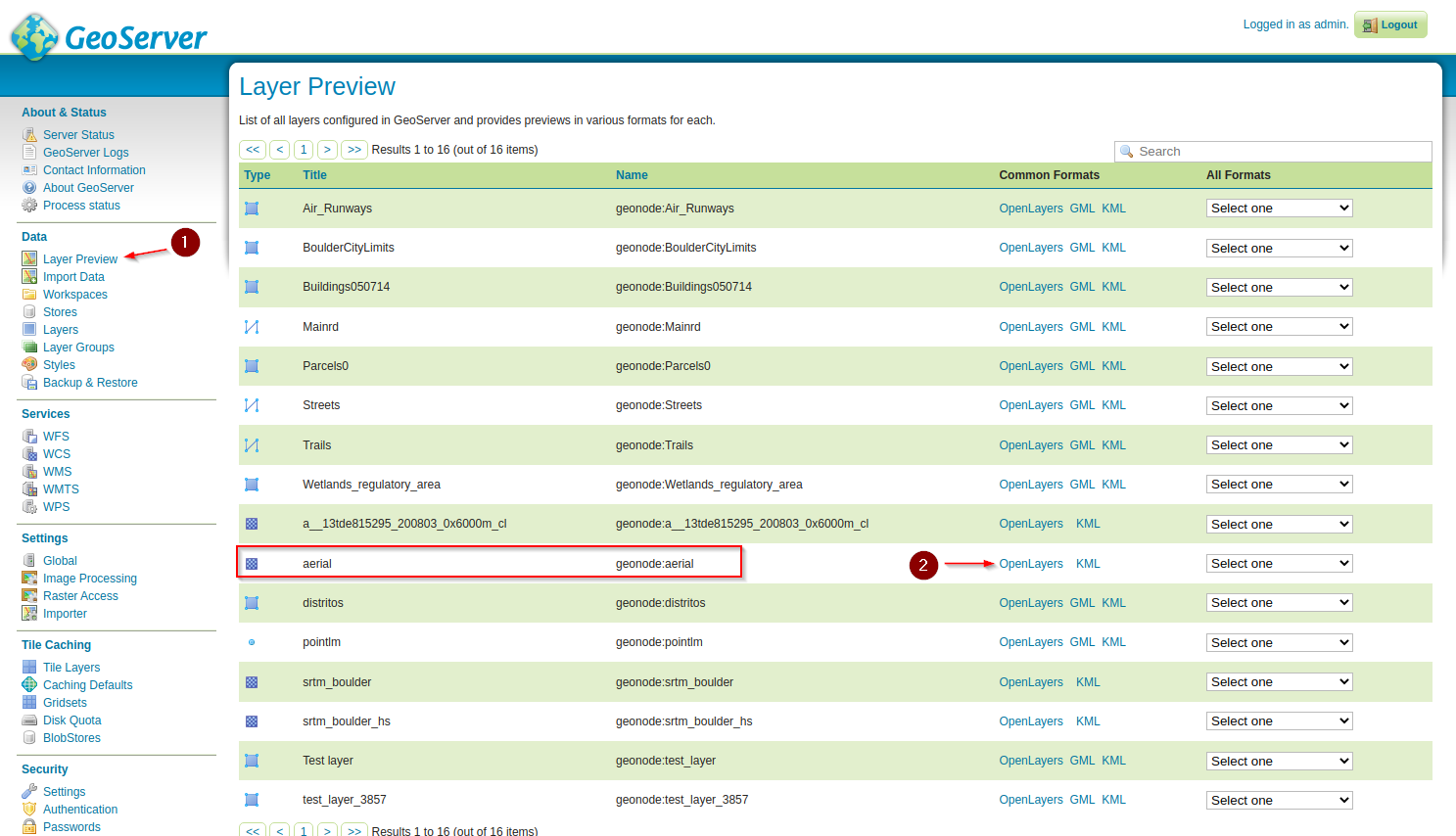The height and width of the screenshot is (836, 1456).
Task: Click raster type icon for aerial
Action: (252, 564)
